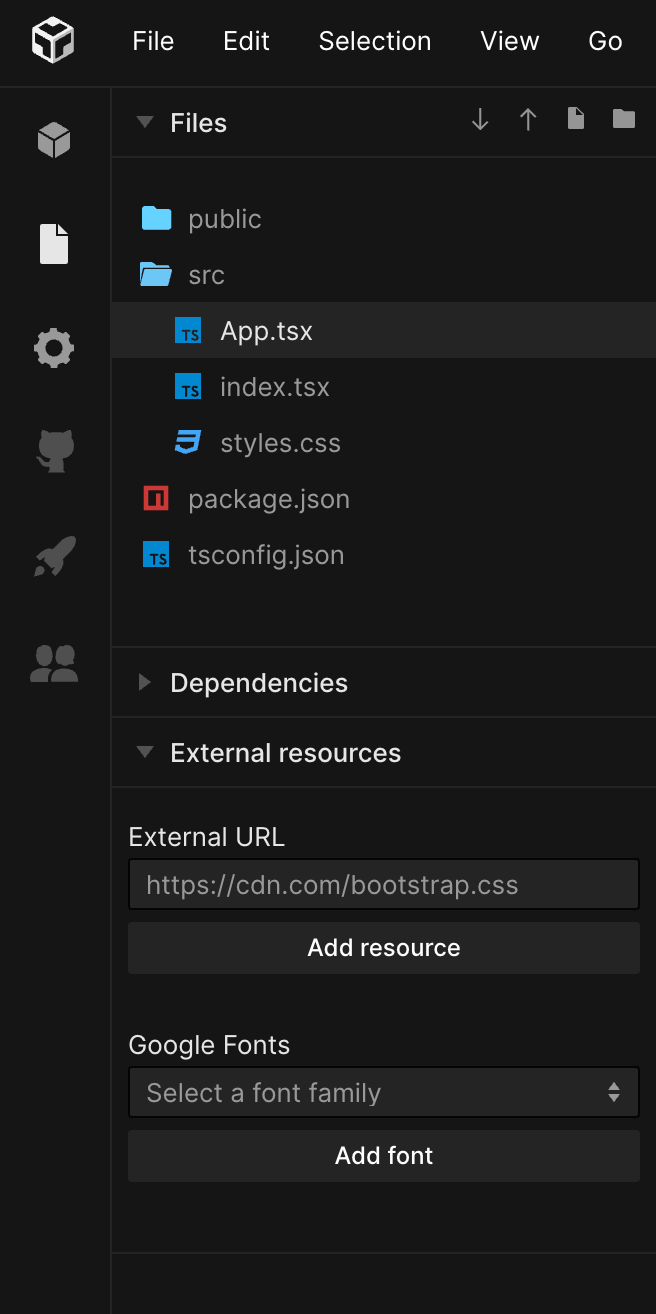This screenshot has width=656, height=1314.
Task: Open the Deployment rocket panel
Action: tap(53, 556)
